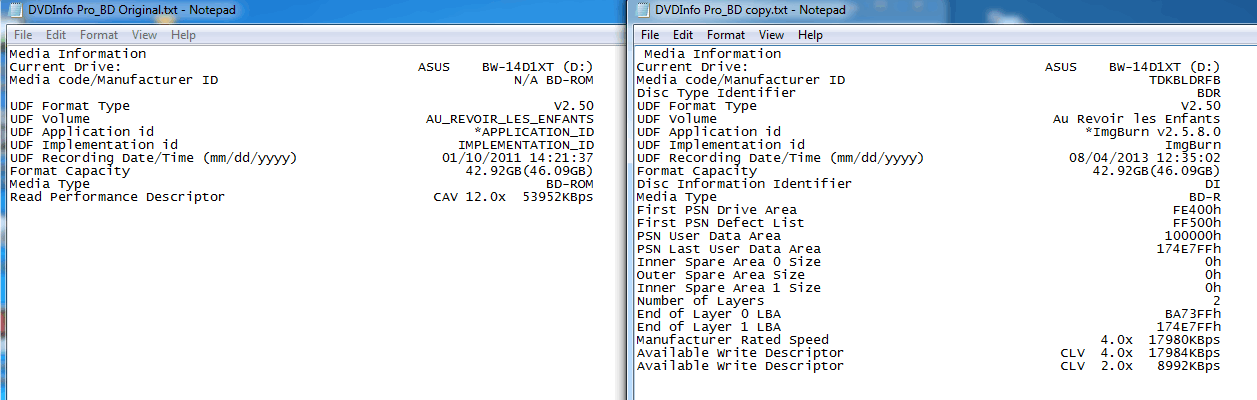This screenshot has height=400, width=1257.
Task: Open Format menu in BD copy Notepad
Action: 727,34
